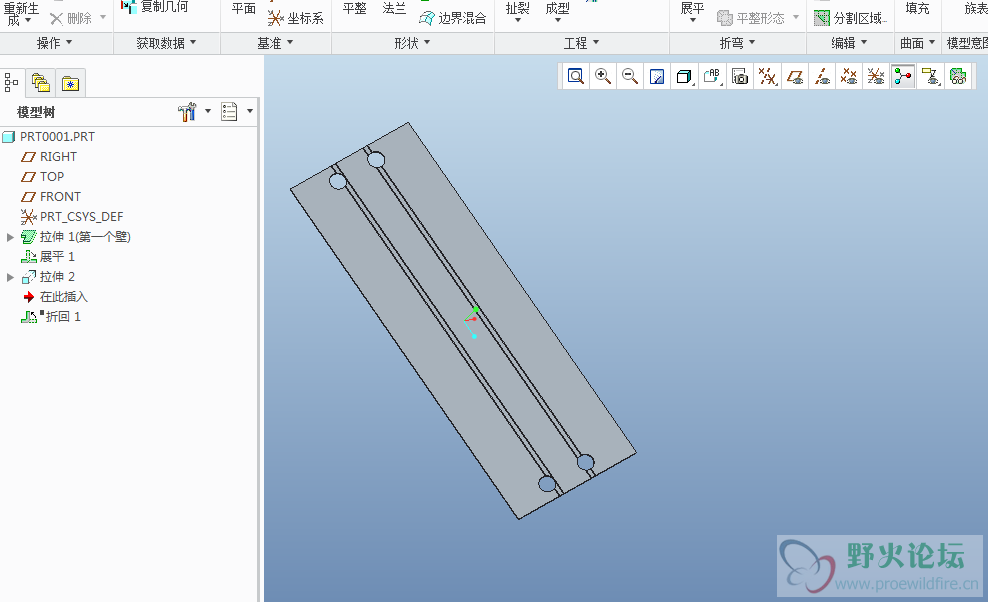Open the 操作 group dropdown
The image size is (988, 602).
[x=54, y=43]
